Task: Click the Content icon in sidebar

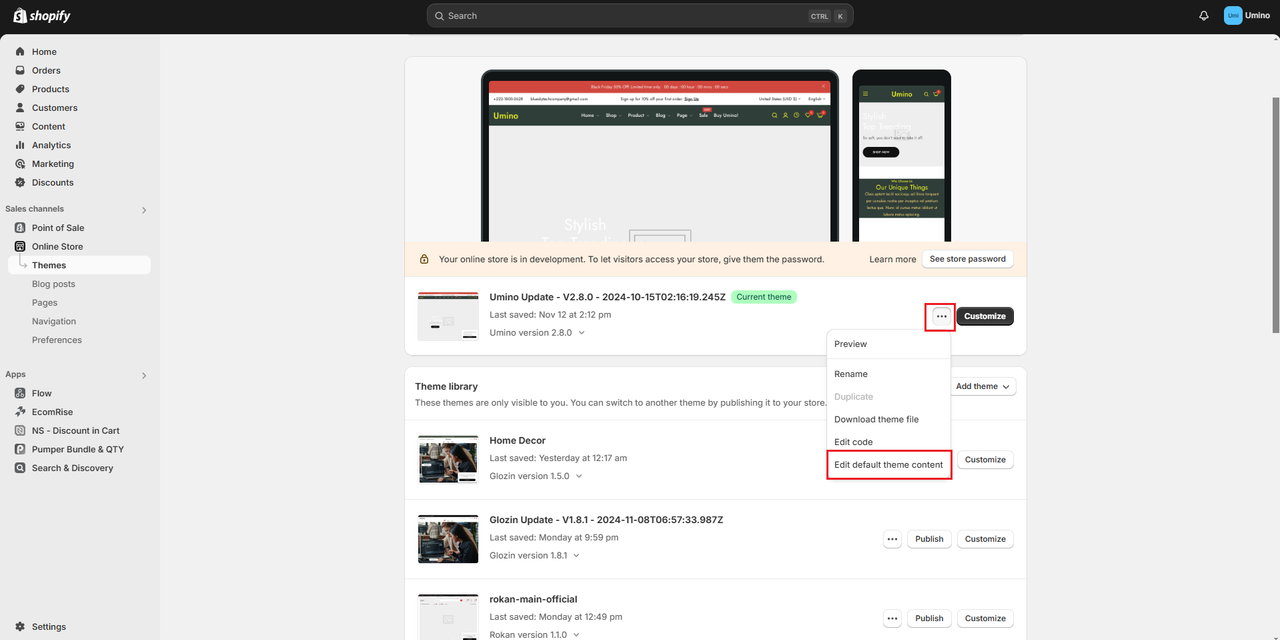Action: (x=20, y=126)
